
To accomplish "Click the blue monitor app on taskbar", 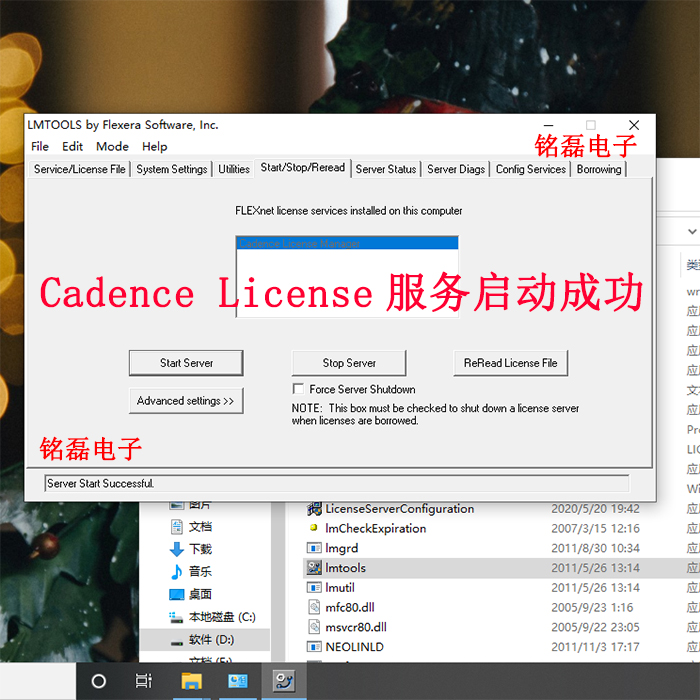I will click(x=238, y=681).
